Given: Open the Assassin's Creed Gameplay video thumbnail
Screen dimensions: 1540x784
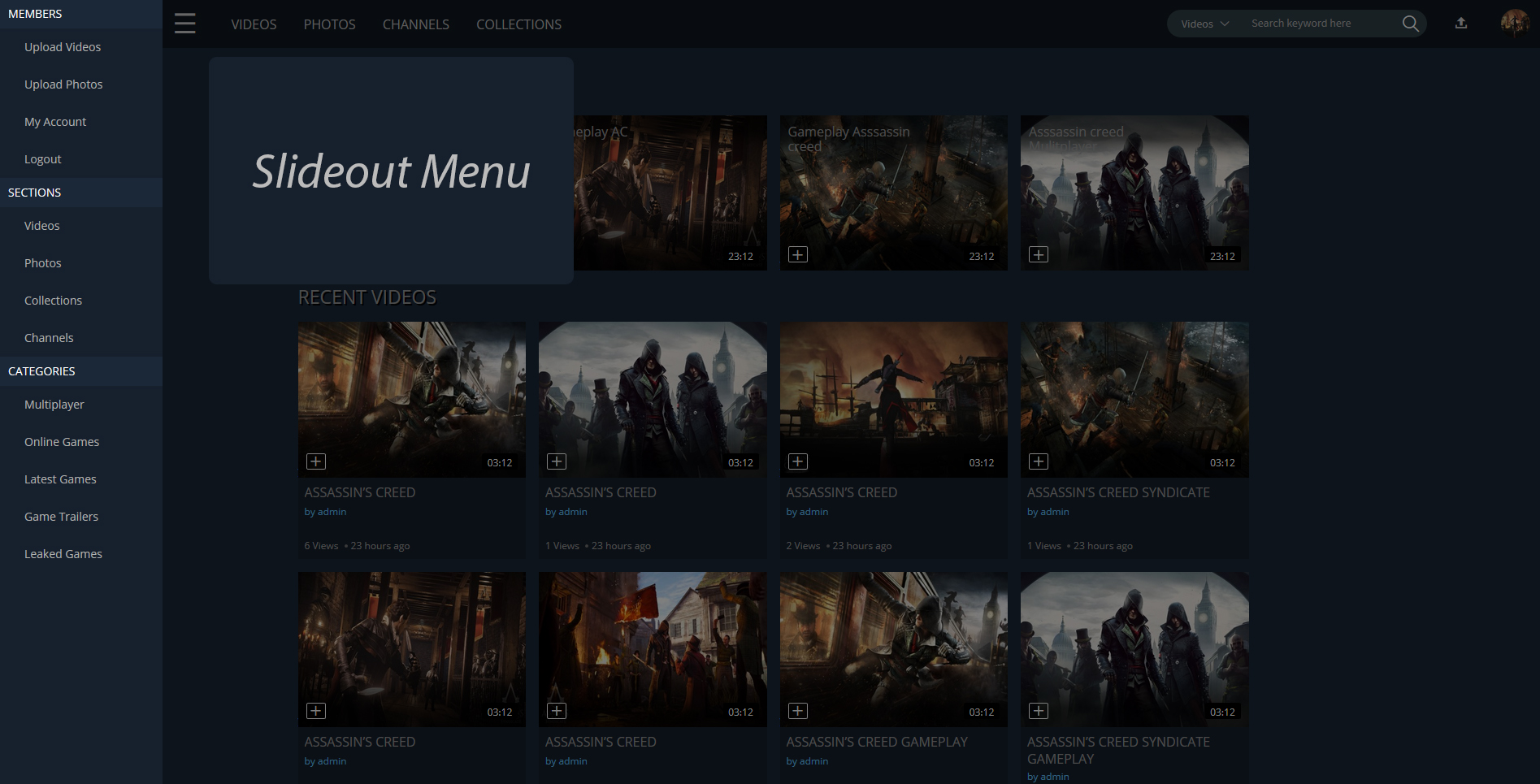Looking at the screenshot, I should pos(894,649).
